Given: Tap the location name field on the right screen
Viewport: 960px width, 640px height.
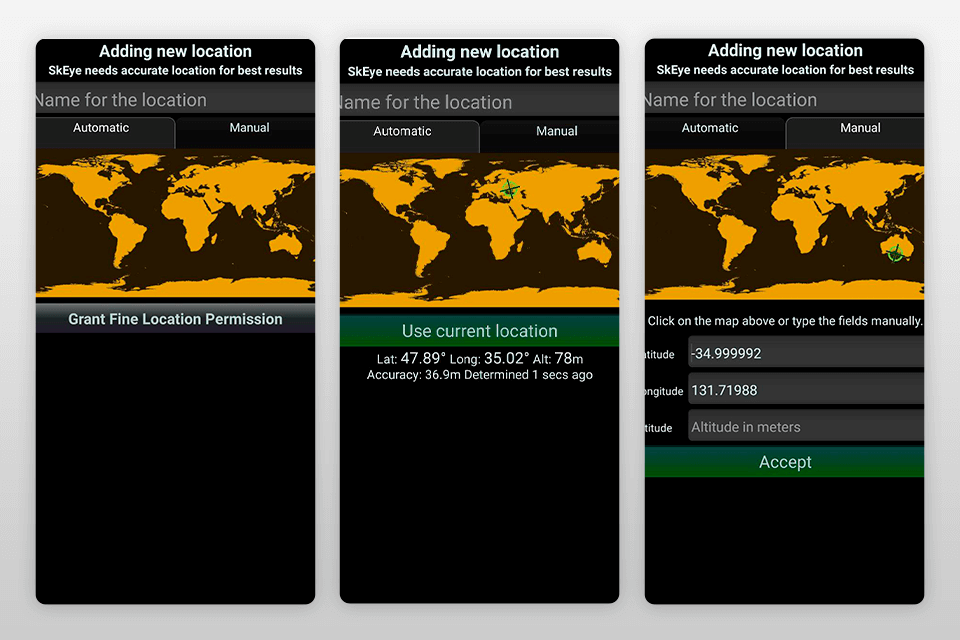Looking at the screenshot, I should (784, 100).
